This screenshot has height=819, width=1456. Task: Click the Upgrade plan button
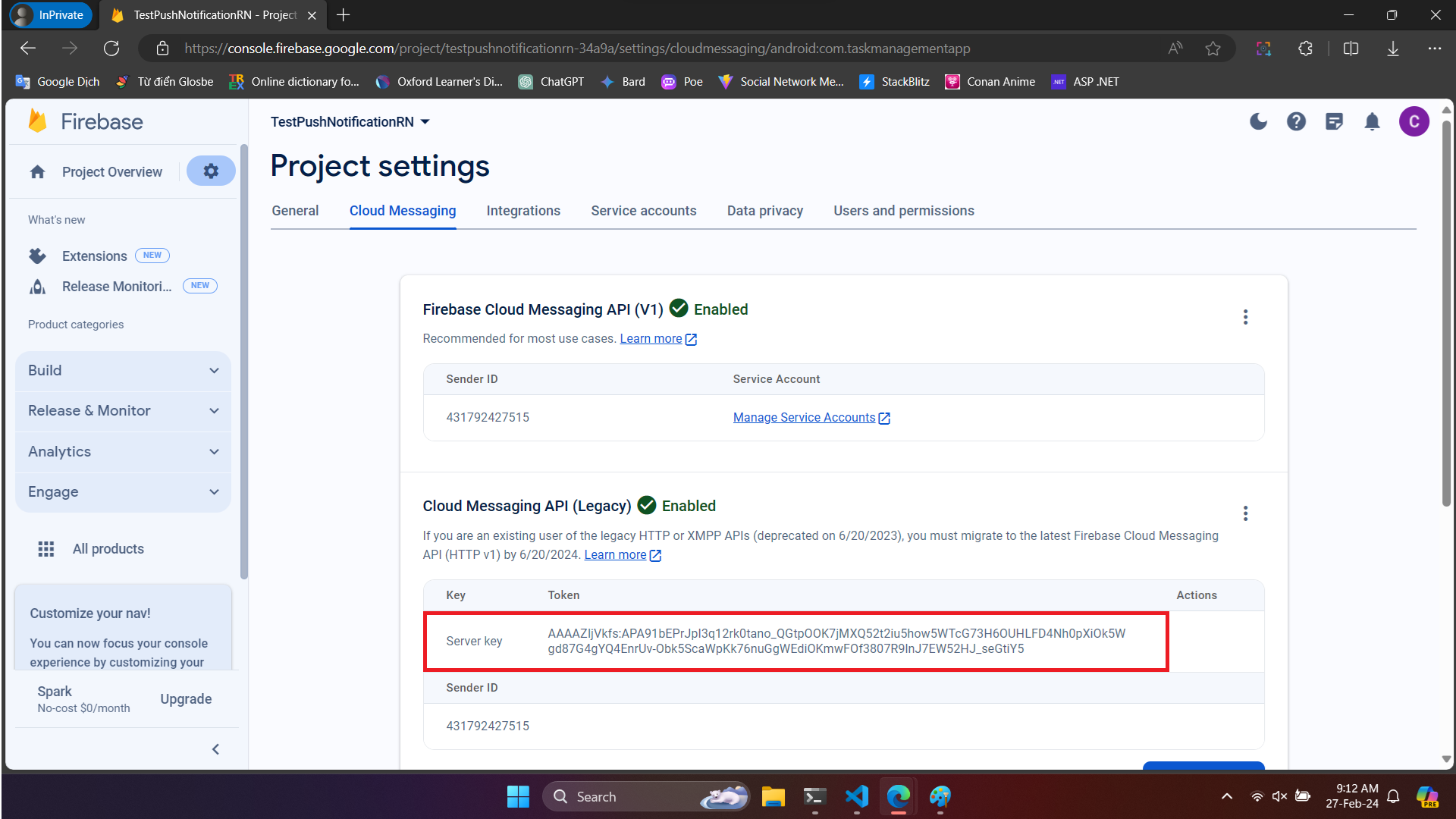[186, 699]
